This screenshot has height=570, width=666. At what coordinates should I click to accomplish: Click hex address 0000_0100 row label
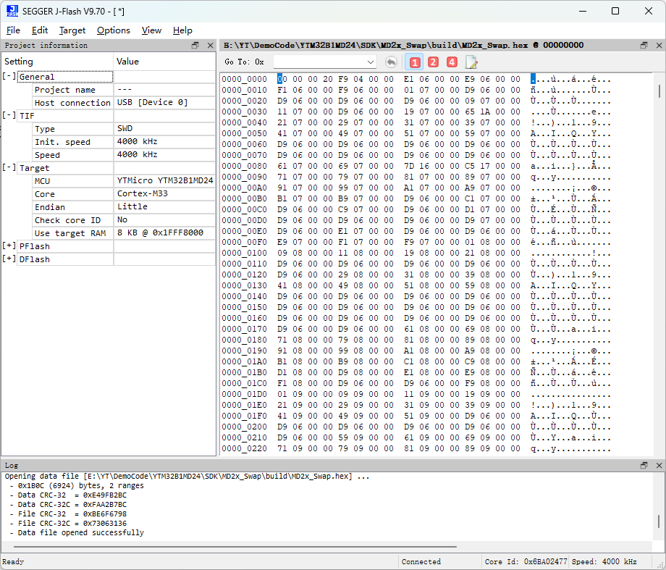[244, 253]
